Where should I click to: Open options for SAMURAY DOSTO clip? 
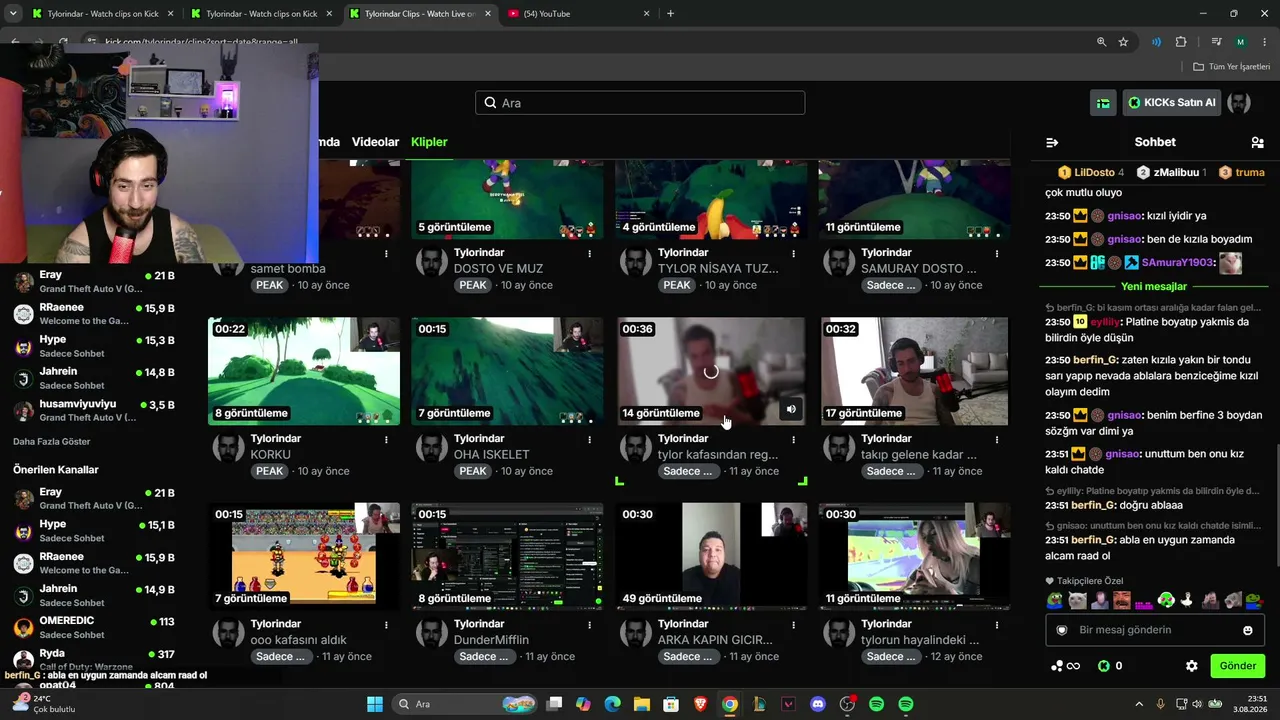point(997,254)
